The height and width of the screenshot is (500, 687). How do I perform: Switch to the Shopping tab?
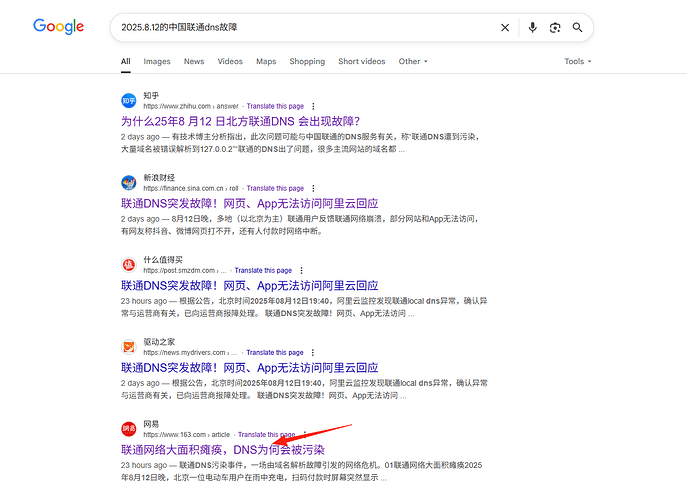[307, 61]
